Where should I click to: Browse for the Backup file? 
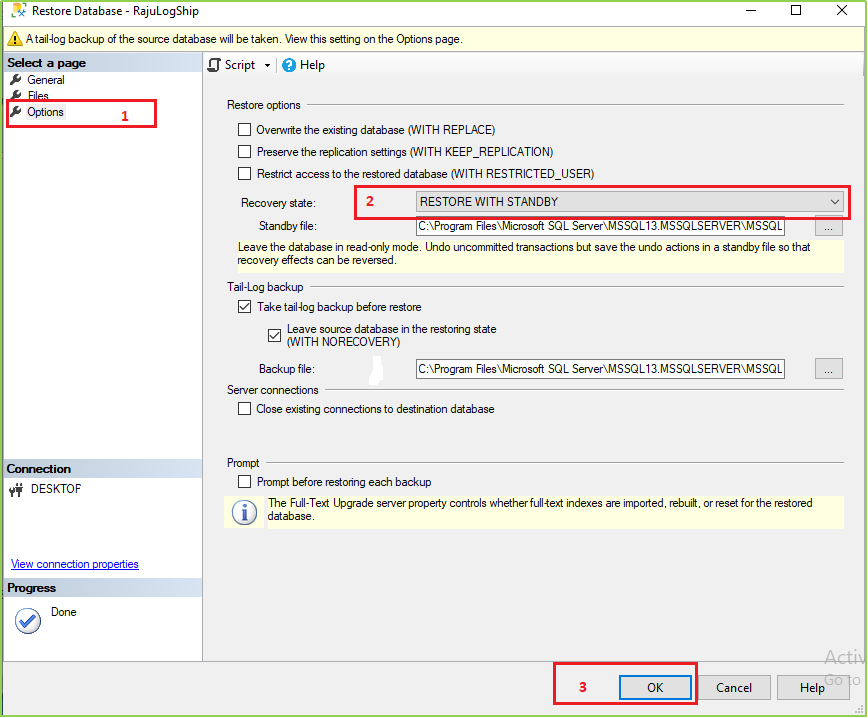point(829,369)
